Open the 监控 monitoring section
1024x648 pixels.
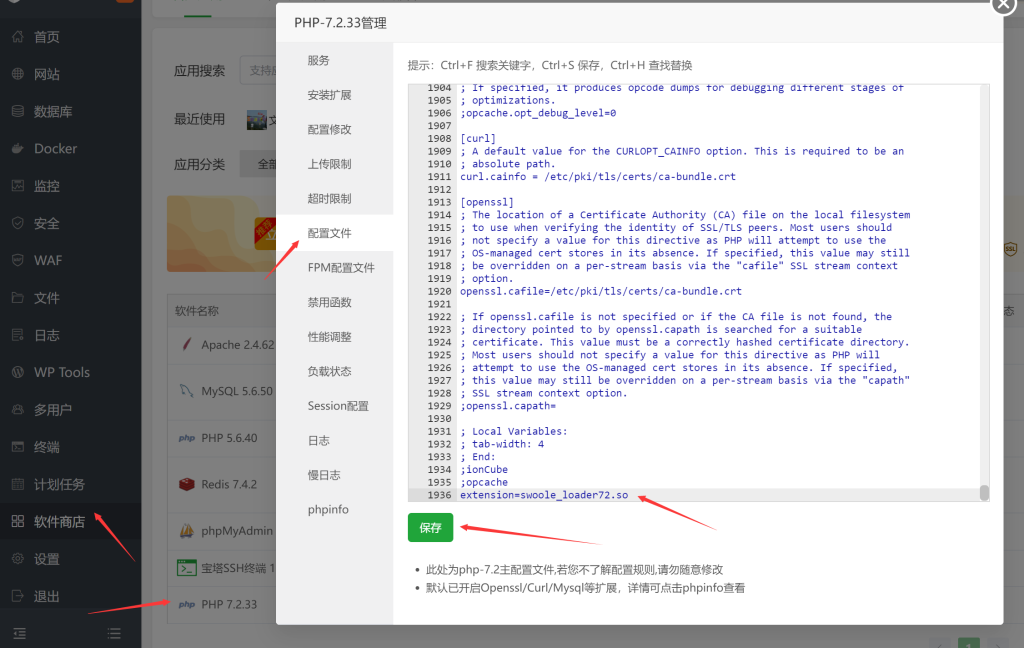(x=40, y=185)
